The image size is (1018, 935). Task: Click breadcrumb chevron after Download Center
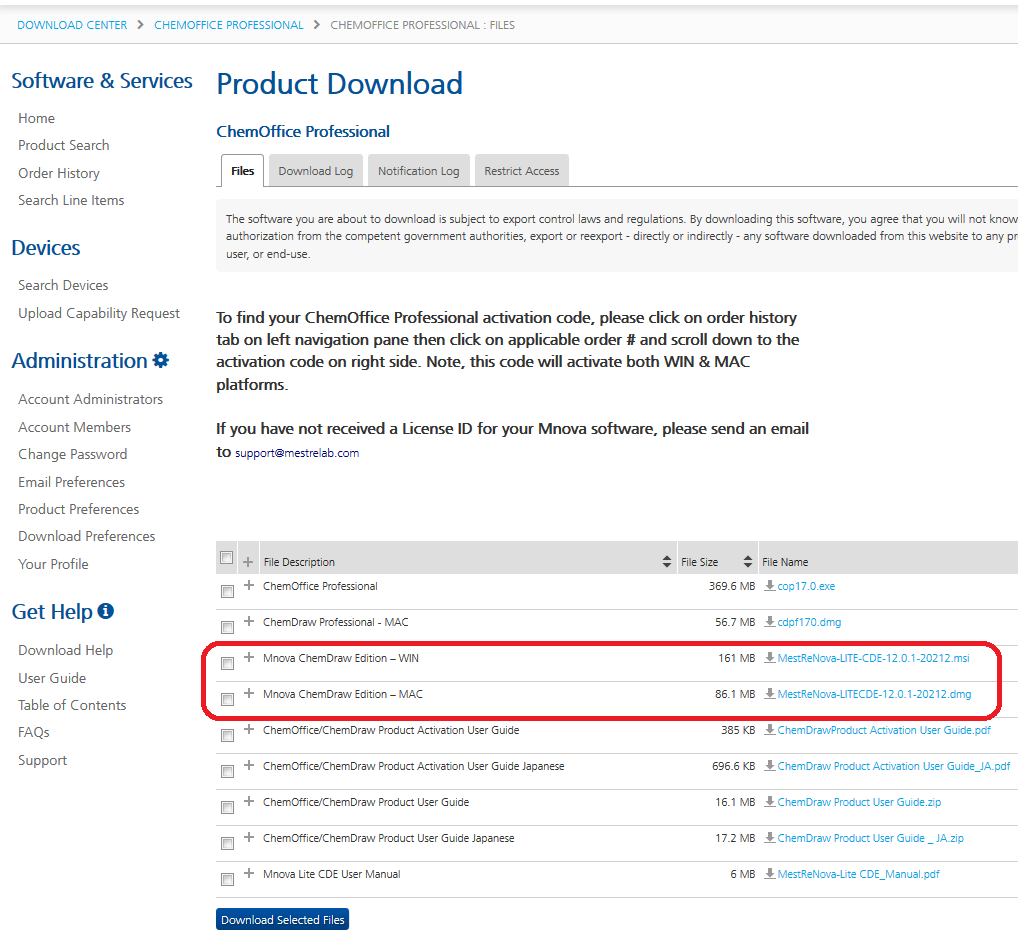tap(140, 25)
